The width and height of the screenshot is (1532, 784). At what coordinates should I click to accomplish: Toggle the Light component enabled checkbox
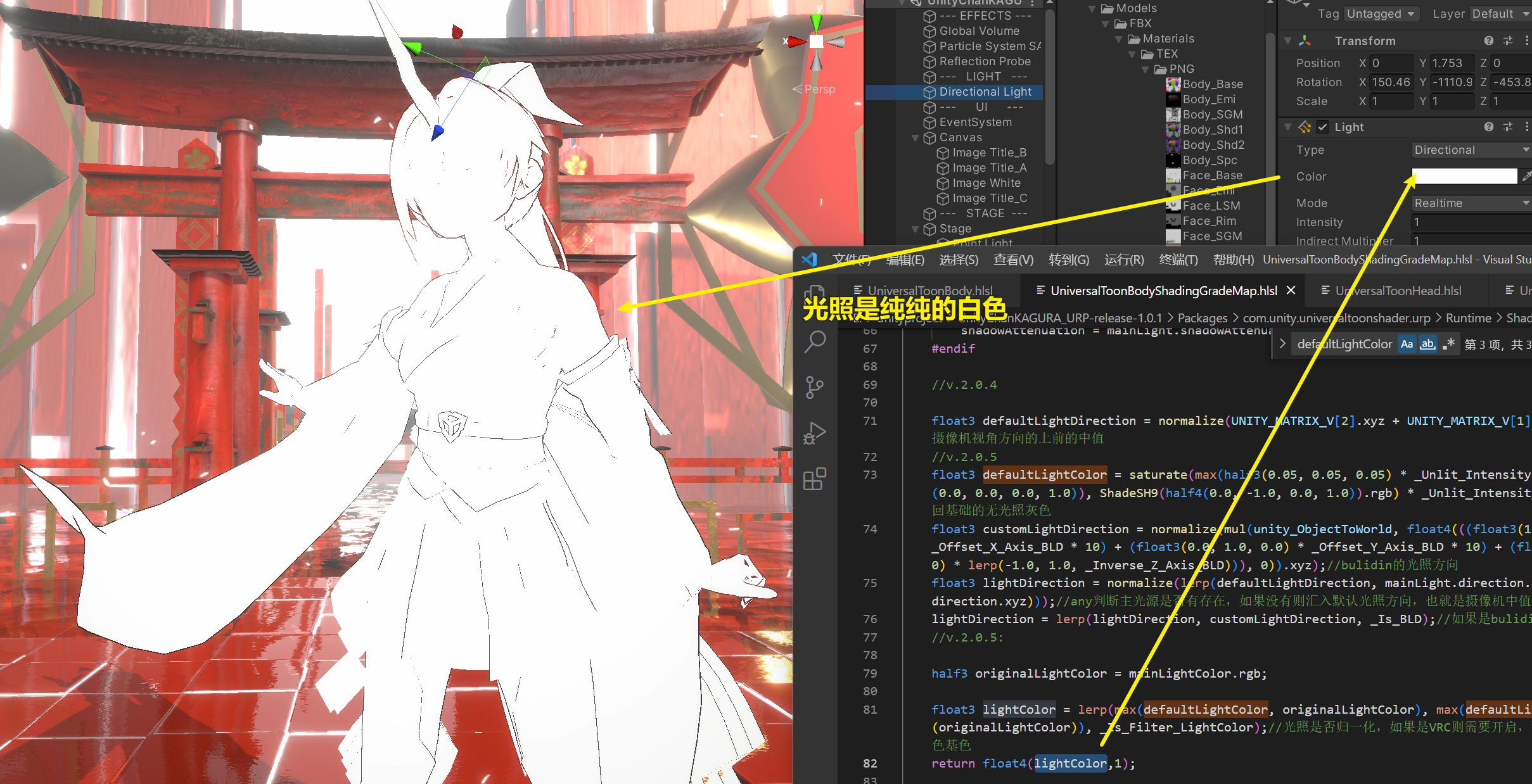click(x=1323, y=127)
